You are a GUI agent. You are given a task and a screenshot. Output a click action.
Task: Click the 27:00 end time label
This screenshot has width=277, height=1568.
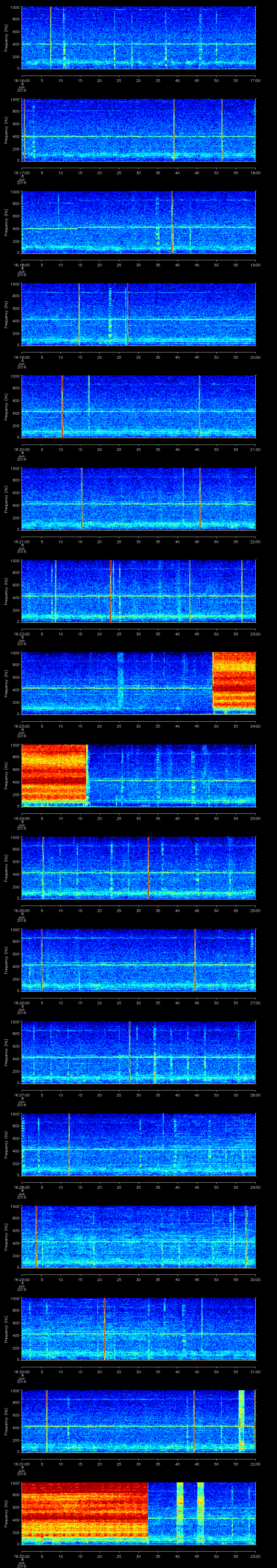point(255,1003)
